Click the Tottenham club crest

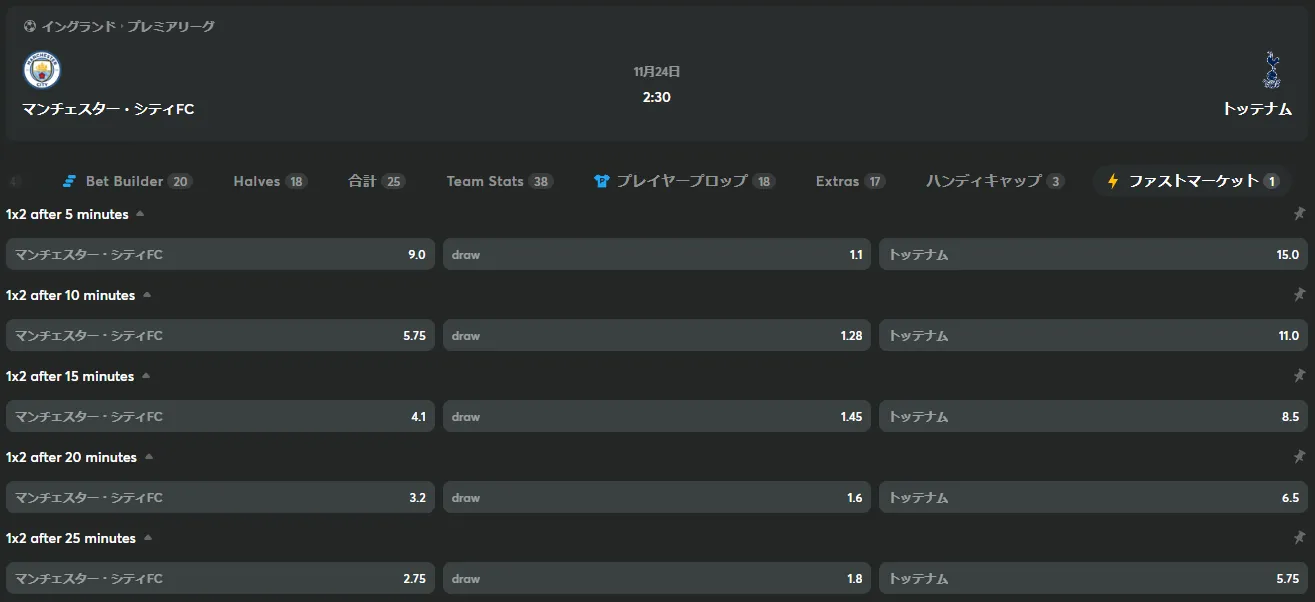coord(1271,70)
